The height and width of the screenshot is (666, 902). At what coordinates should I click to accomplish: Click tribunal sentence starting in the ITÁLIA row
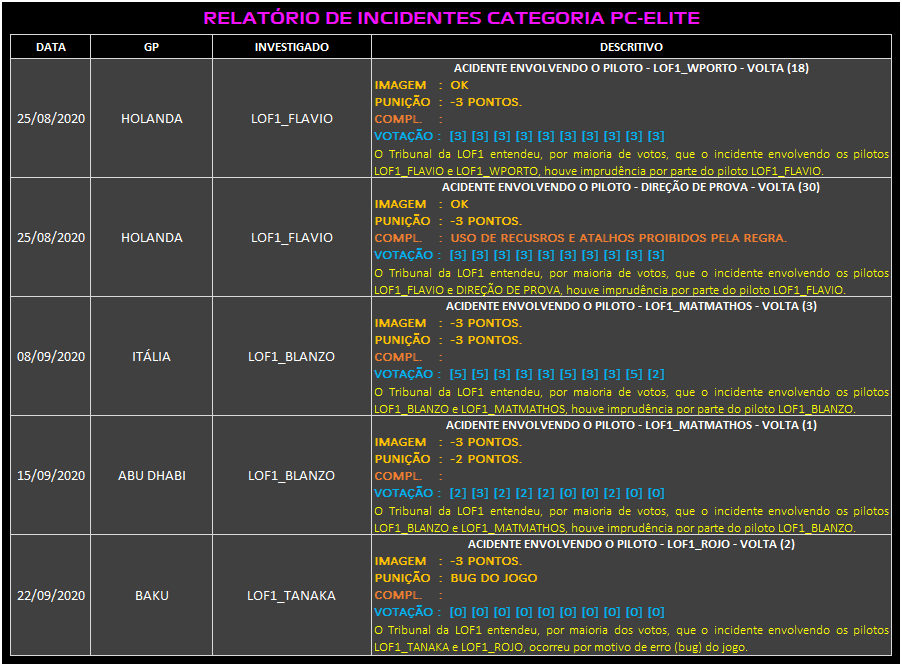[631, 400]
